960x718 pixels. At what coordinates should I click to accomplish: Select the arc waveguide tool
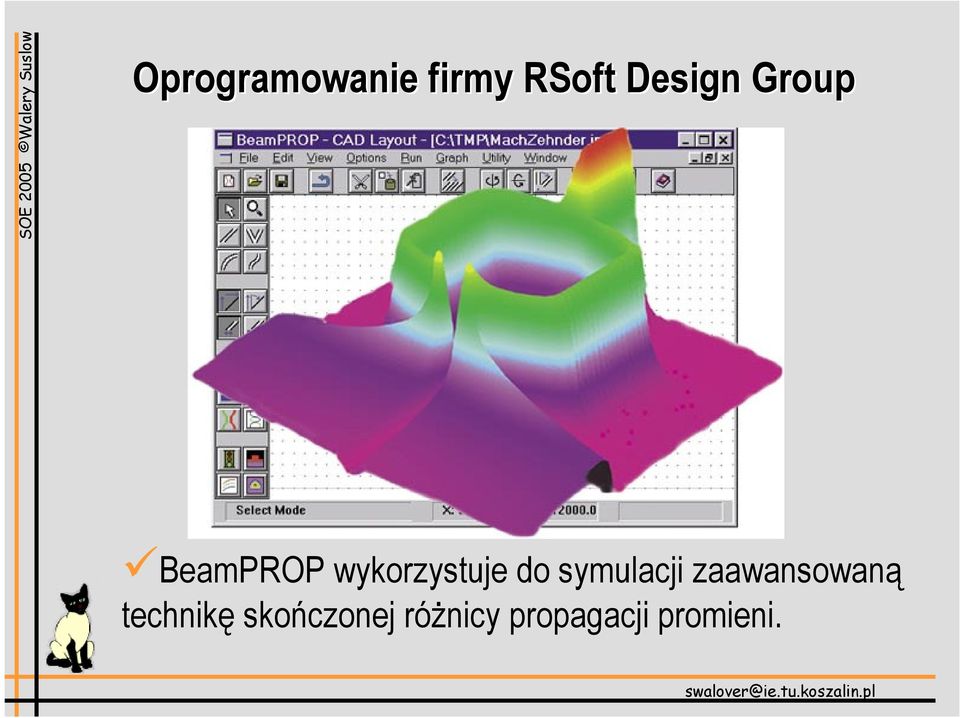pos(230,261)
